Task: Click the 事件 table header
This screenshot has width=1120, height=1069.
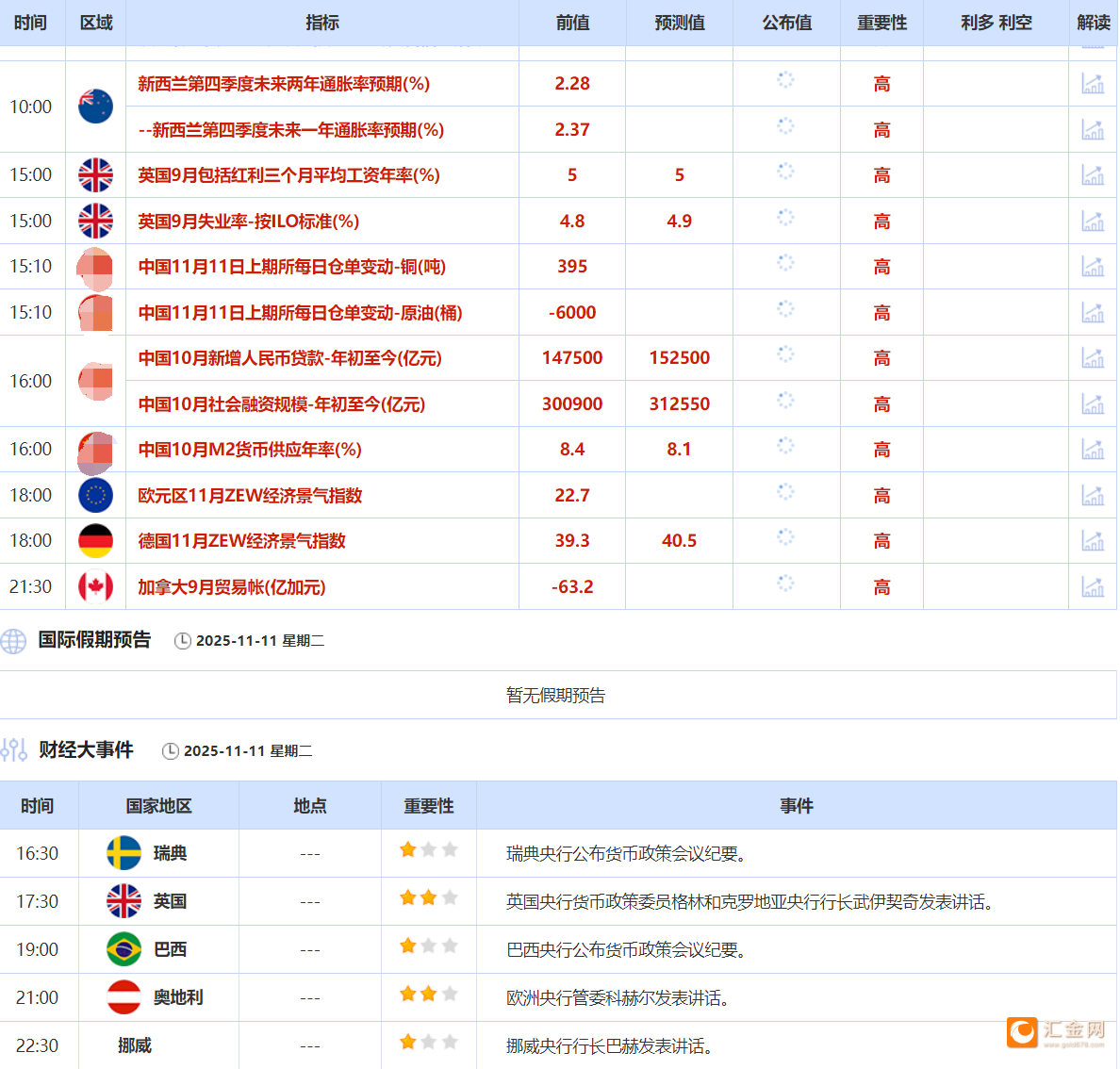Action: tap(797, 806)
